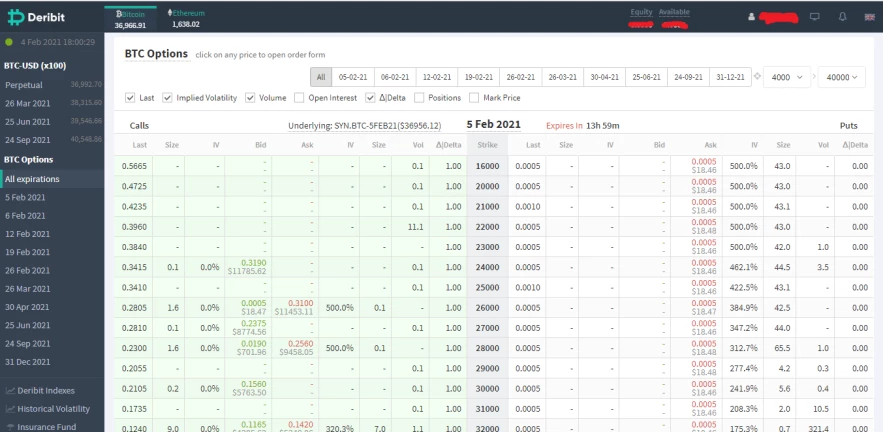Click the 5 Feb 2021 expiry heading
Screen dimensions: 883x432
[x=493, y=124]
